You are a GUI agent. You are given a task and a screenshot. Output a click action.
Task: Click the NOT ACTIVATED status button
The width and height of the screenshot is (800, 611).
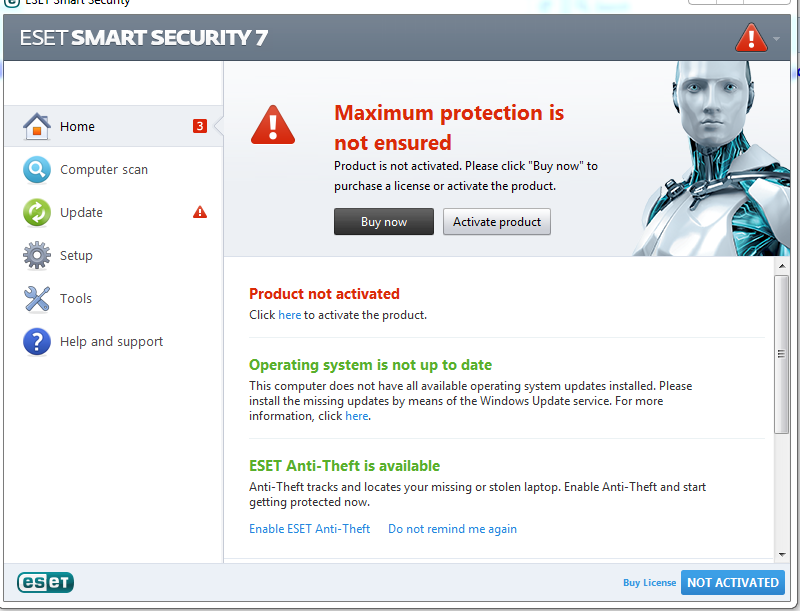(733, 582)
